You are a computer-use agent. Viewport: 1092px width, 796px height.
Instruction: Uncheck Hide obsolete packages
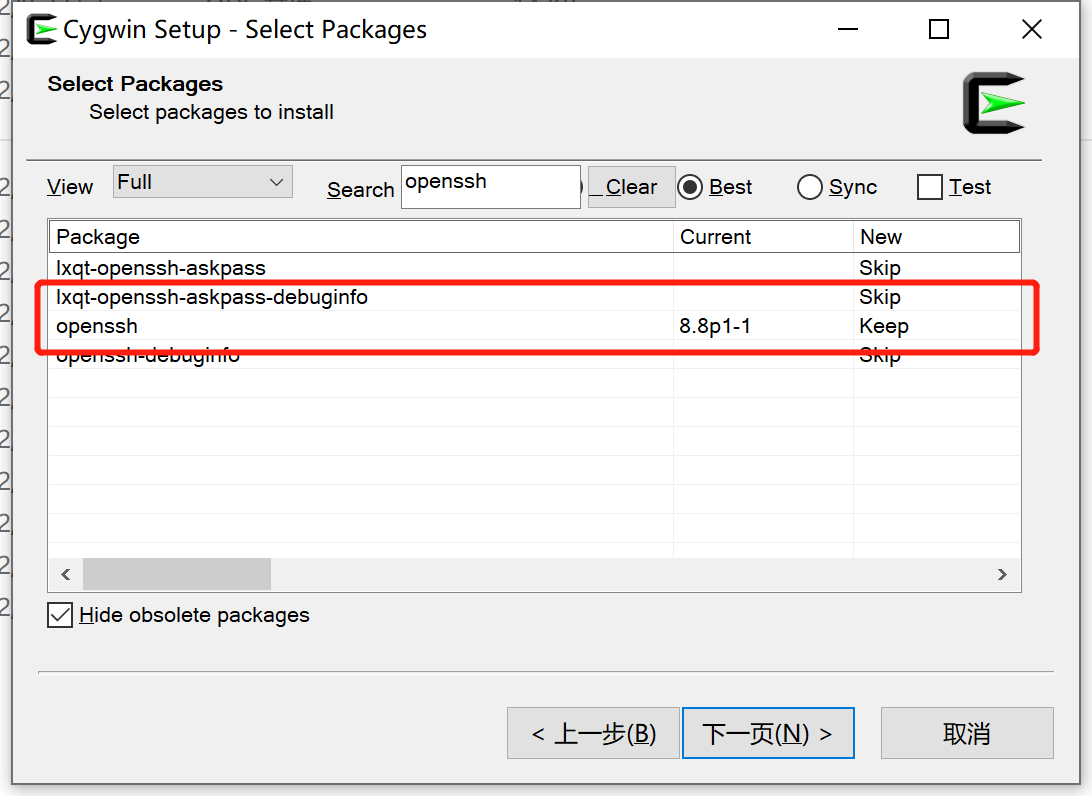(61, 615)
